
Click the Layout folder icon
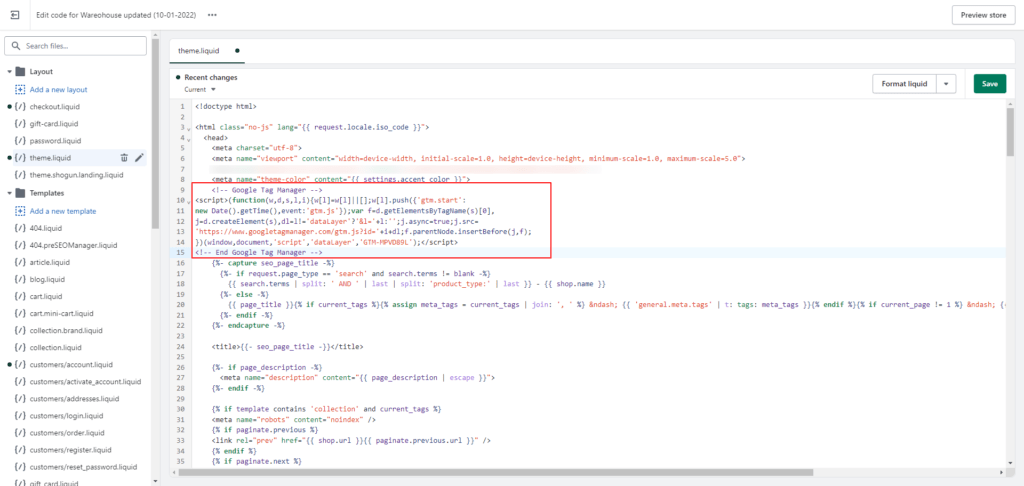[20, 72]
